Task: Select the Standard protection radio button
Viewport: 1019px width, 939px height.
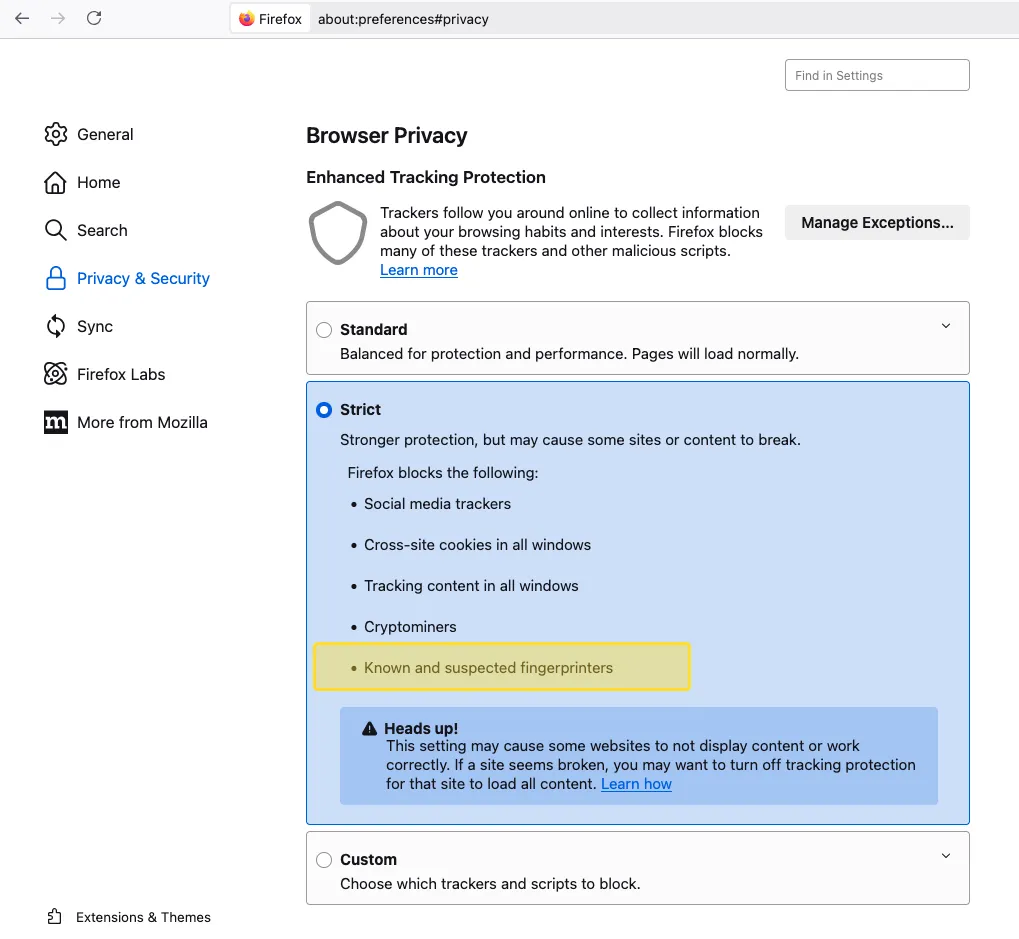Action: pyautogui.click(x=324, y=330)
